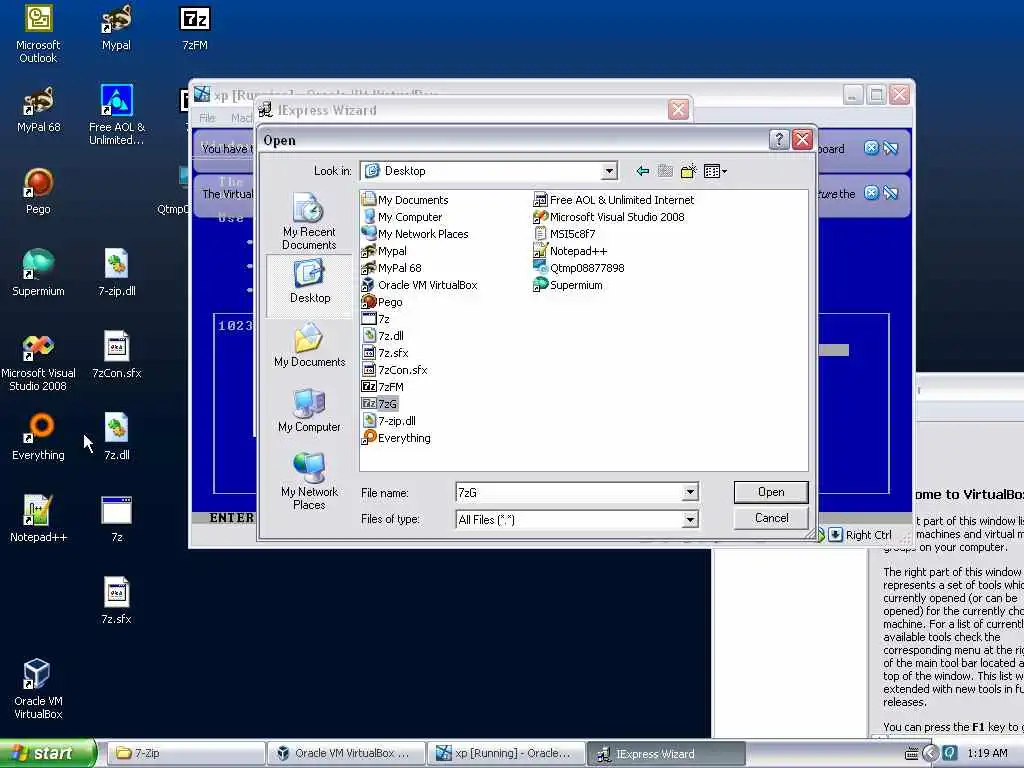This screenshot has width=1024, height=768.
Task: Go to My Recent Documents place
Action: pos(309,221)
